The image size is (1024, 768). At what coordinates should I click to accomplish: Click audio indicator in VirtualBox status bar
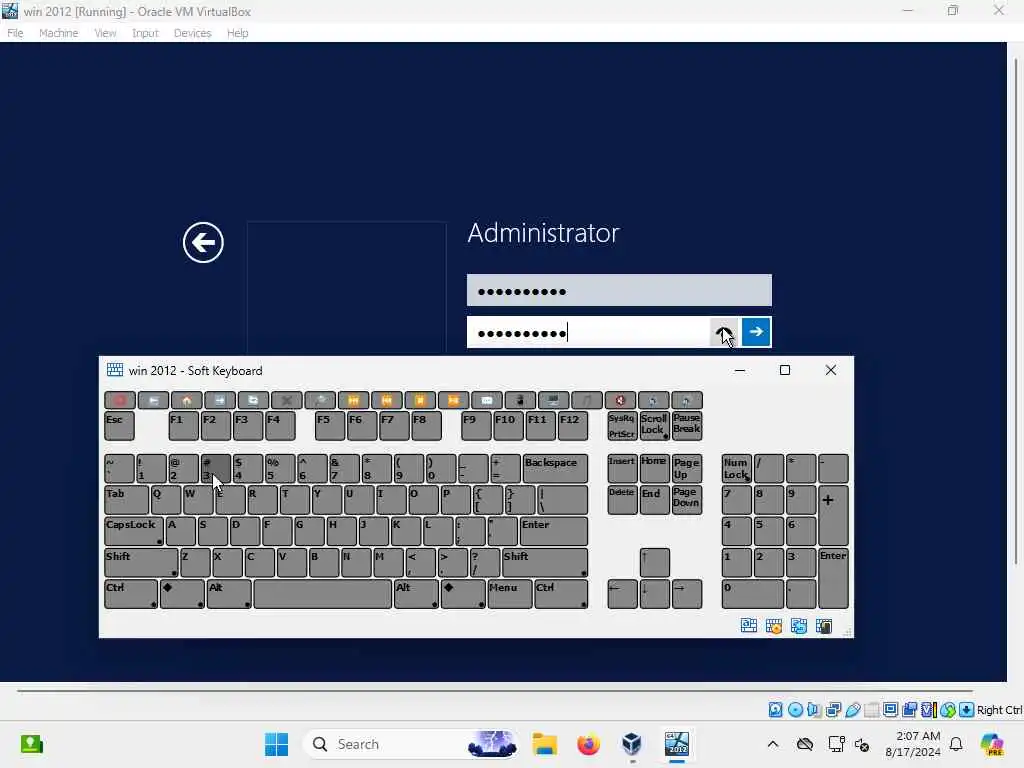pyautogui.click(x=814, y=710)
